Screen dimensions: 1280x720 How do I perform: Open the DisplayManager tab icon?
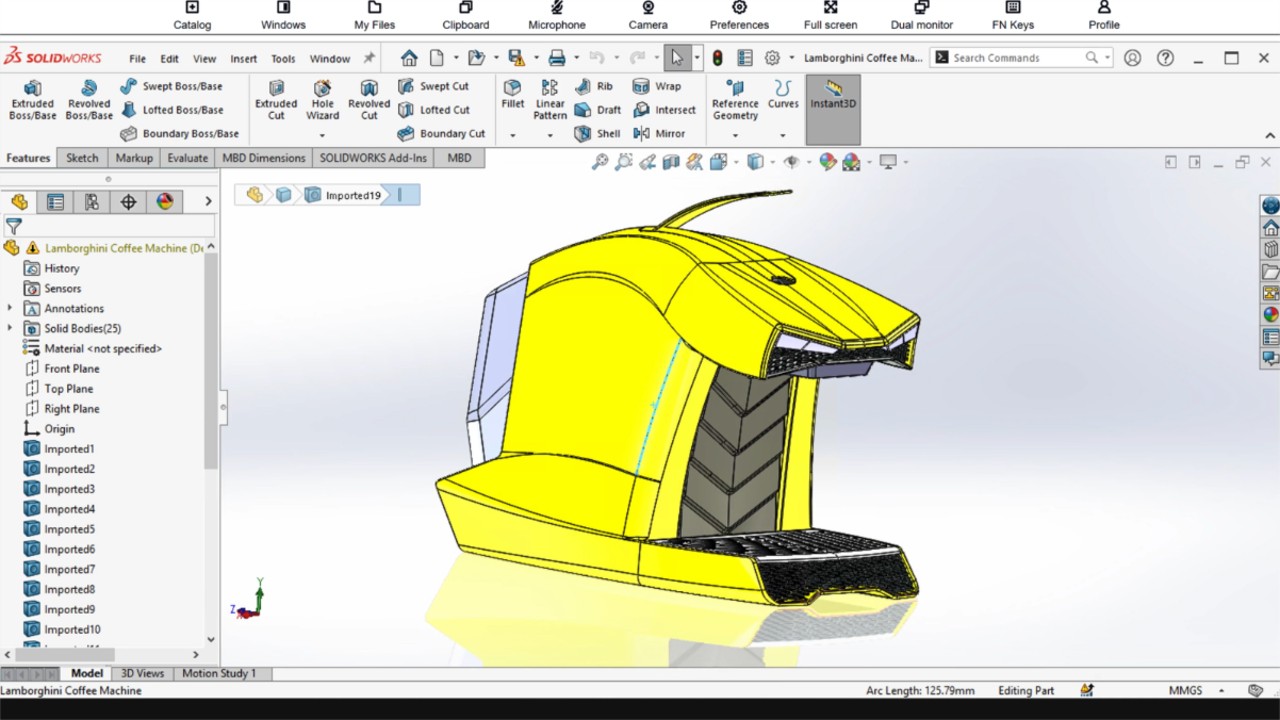(165, 202)
